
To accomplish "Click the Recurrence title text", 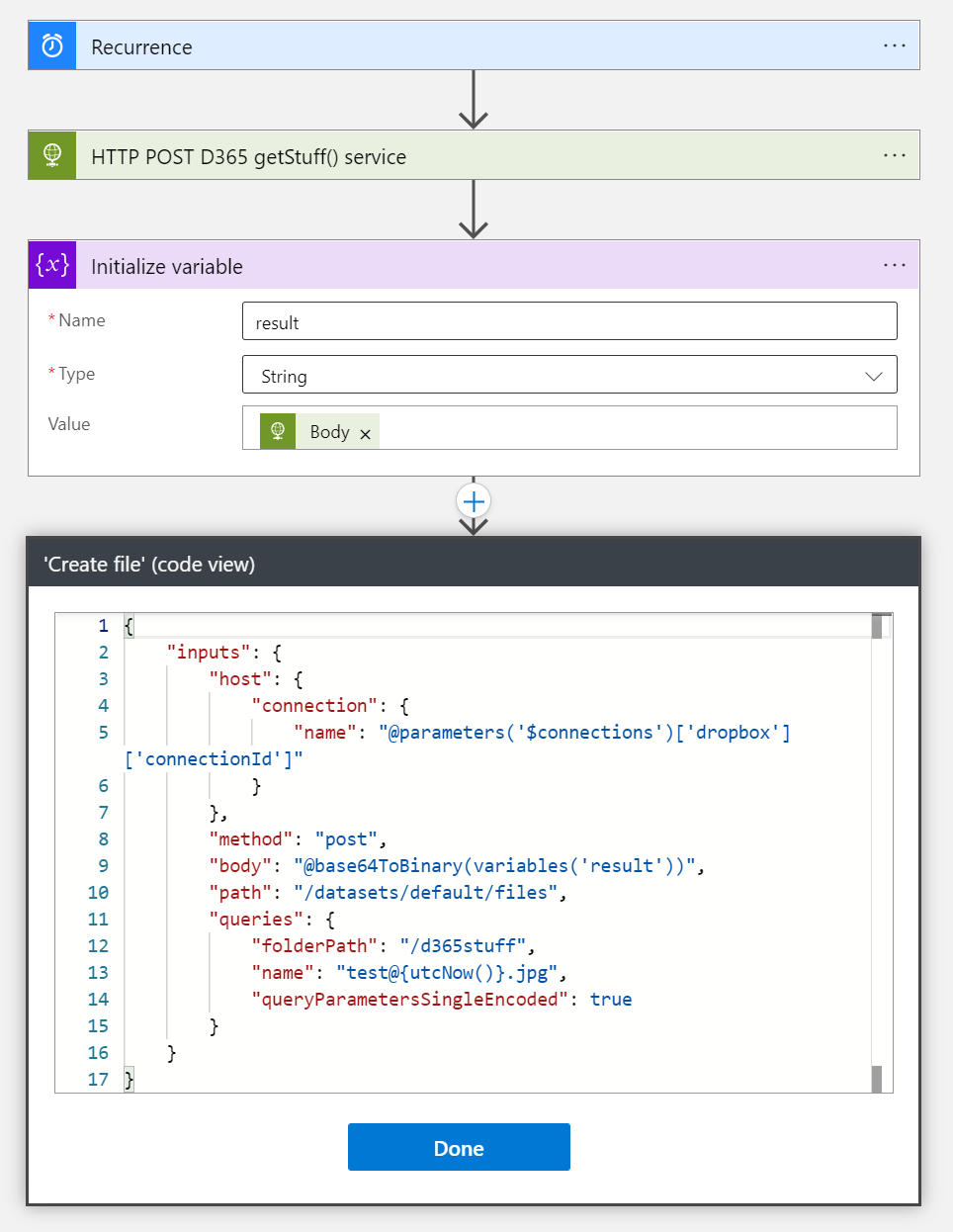I will 141,46.
